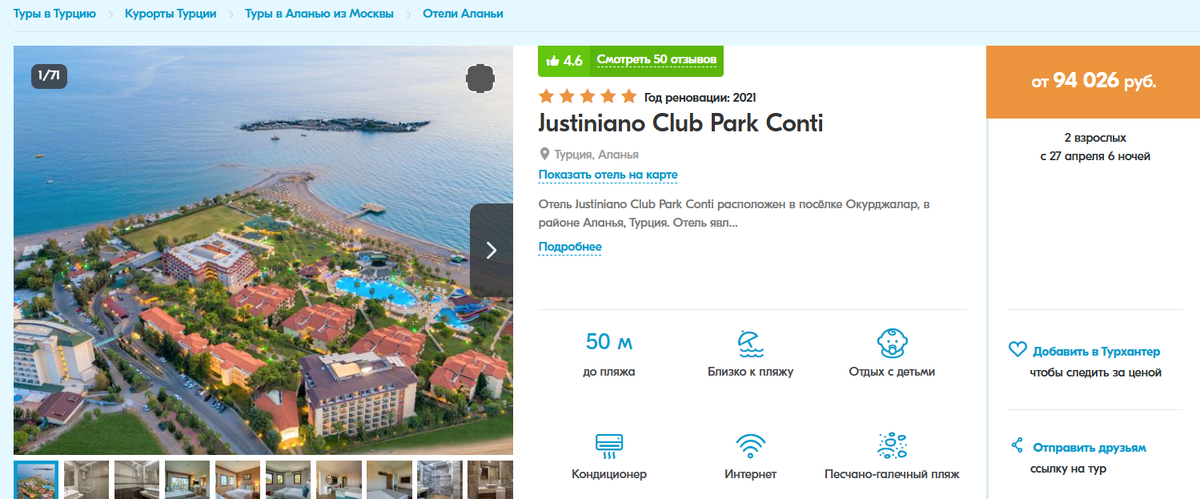Click 'Год реновации: 2021' text
Viewport: 1200px width, 499px height.
pos(700,98)
